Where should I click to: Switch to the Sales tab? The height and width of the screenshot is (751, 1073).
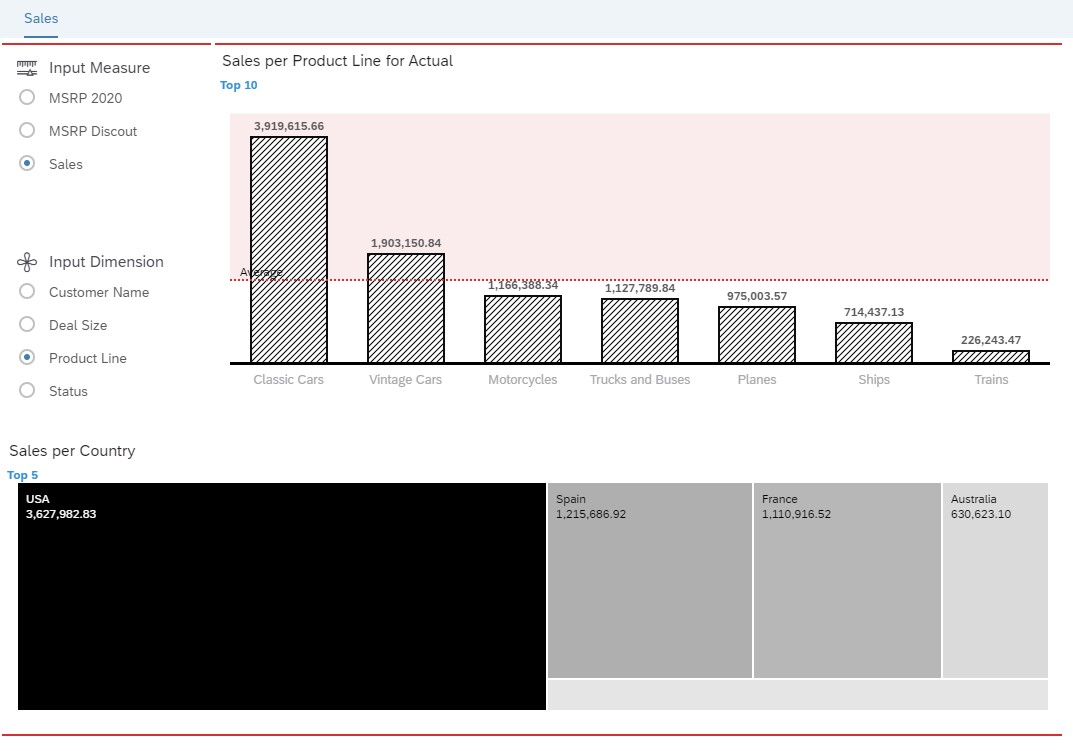[40, 18]
